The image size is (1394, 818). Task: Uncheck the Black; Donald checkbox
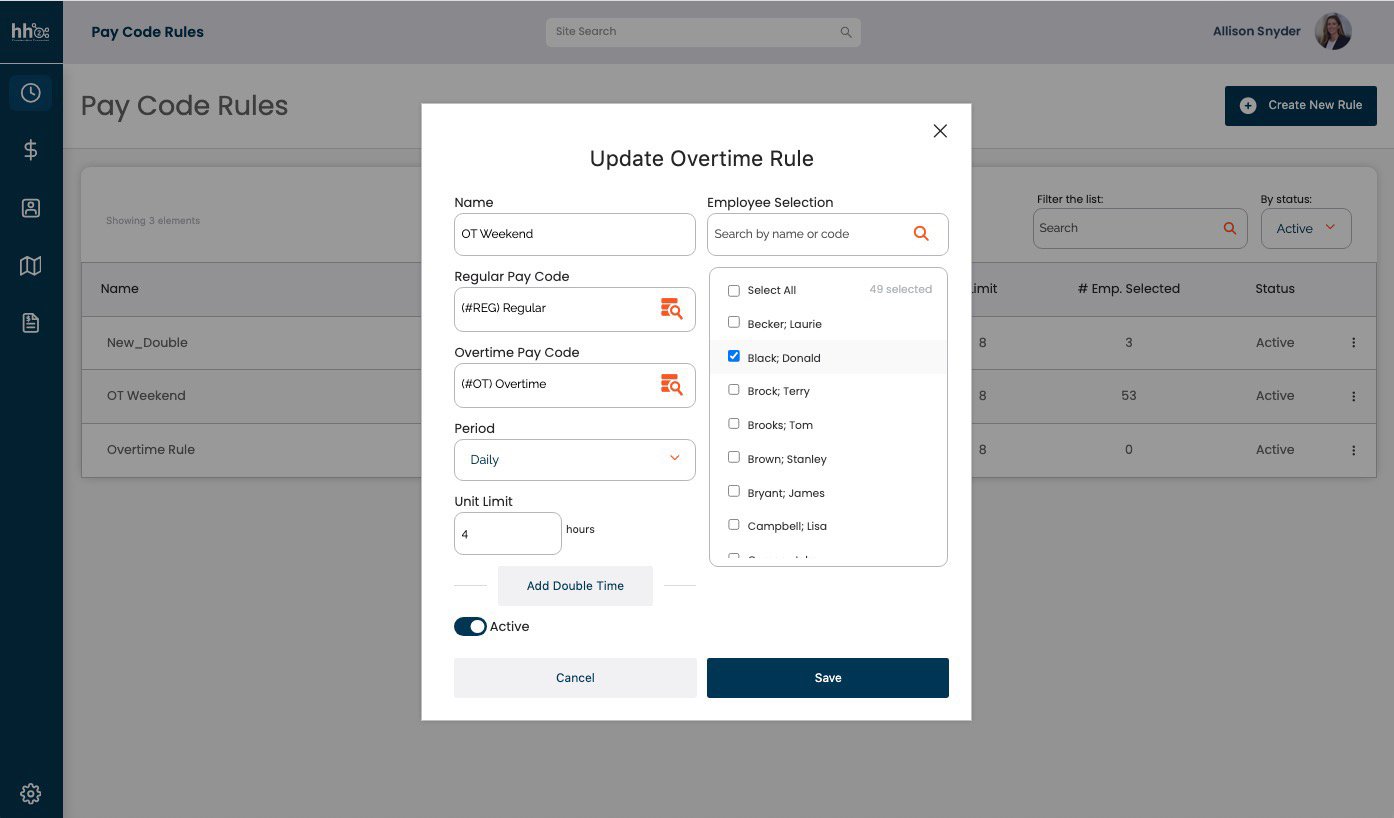[x=734, y=357]
